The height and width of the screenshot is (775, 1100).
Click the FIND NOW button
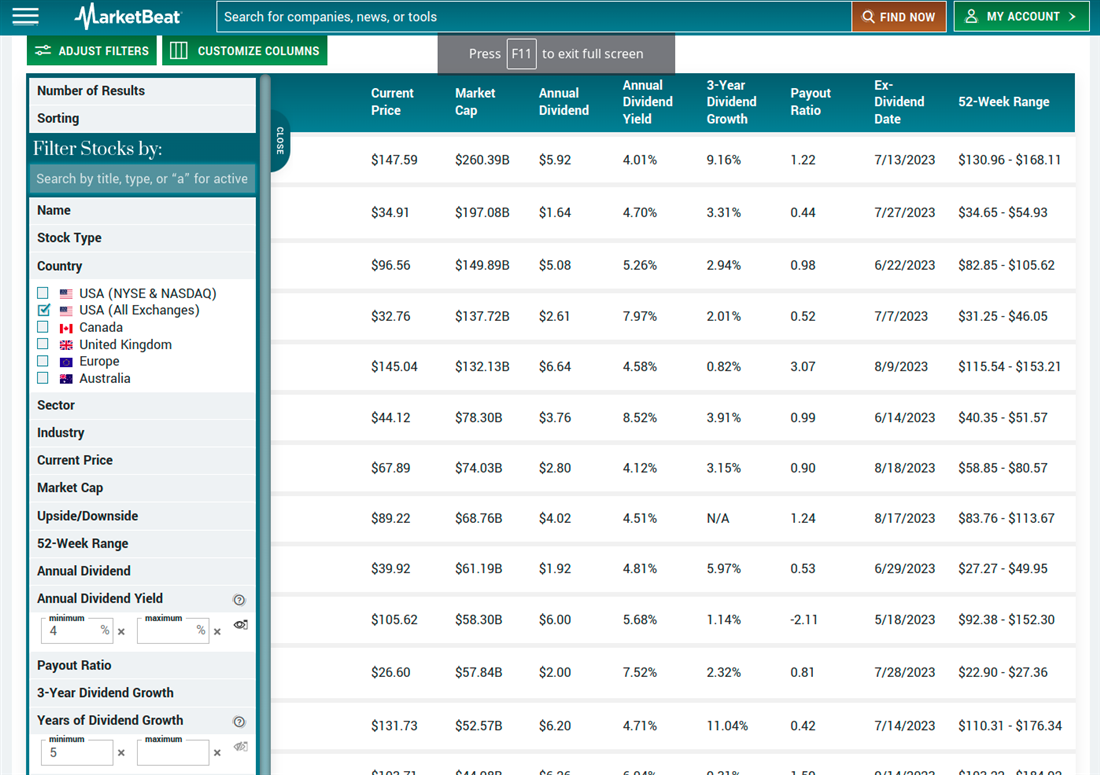point(898,16)
